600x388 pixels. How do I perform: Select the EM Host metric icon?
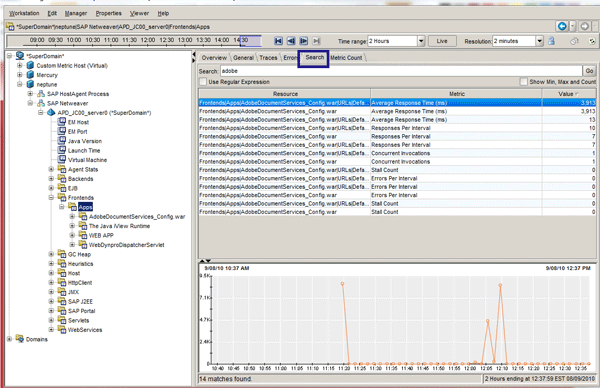pyautogui.click(x=62, y=122)
